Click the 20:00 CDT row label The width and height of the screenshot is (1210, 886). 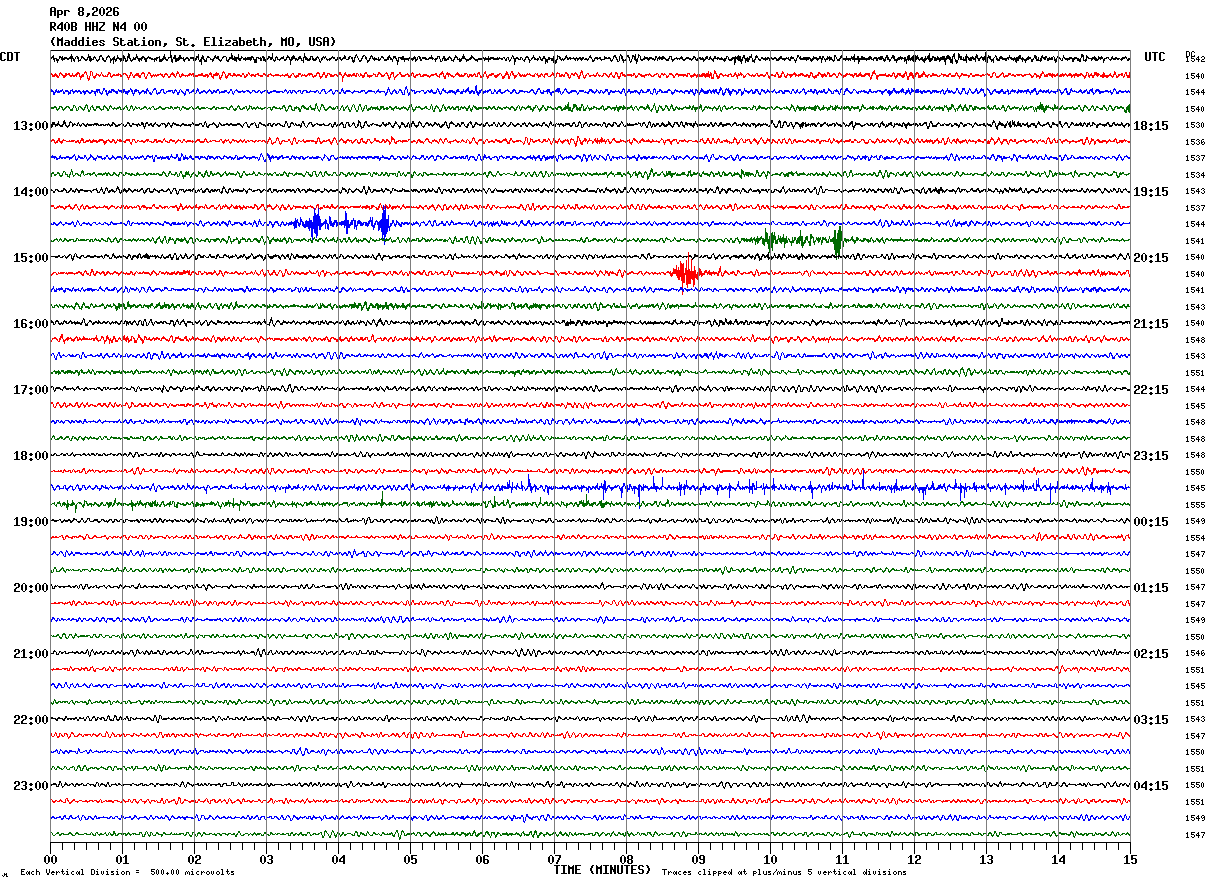click(30, 587)
